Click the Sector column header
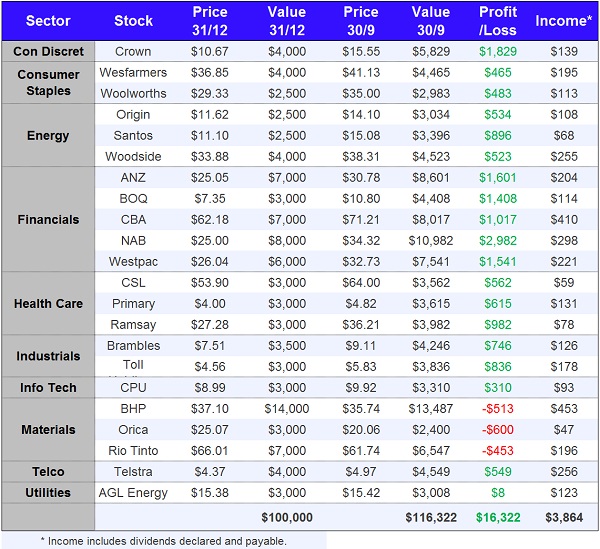The height and width of the screenshot is (549, 600). (48, 21)
